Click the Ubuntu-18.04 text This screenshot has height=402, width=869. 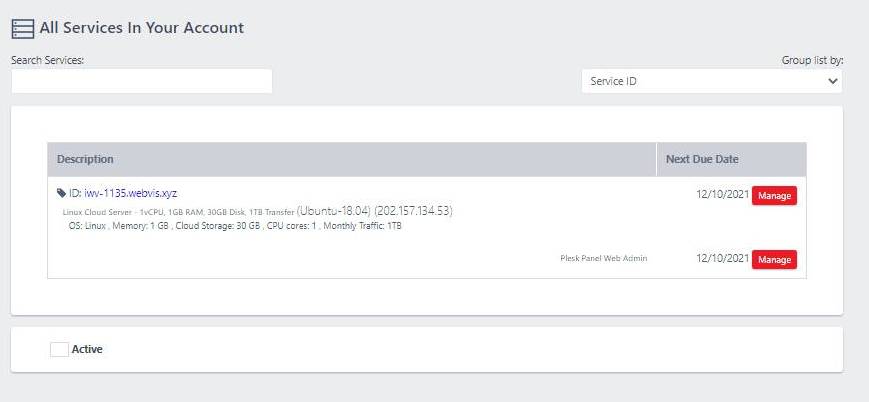coord(334,211)
